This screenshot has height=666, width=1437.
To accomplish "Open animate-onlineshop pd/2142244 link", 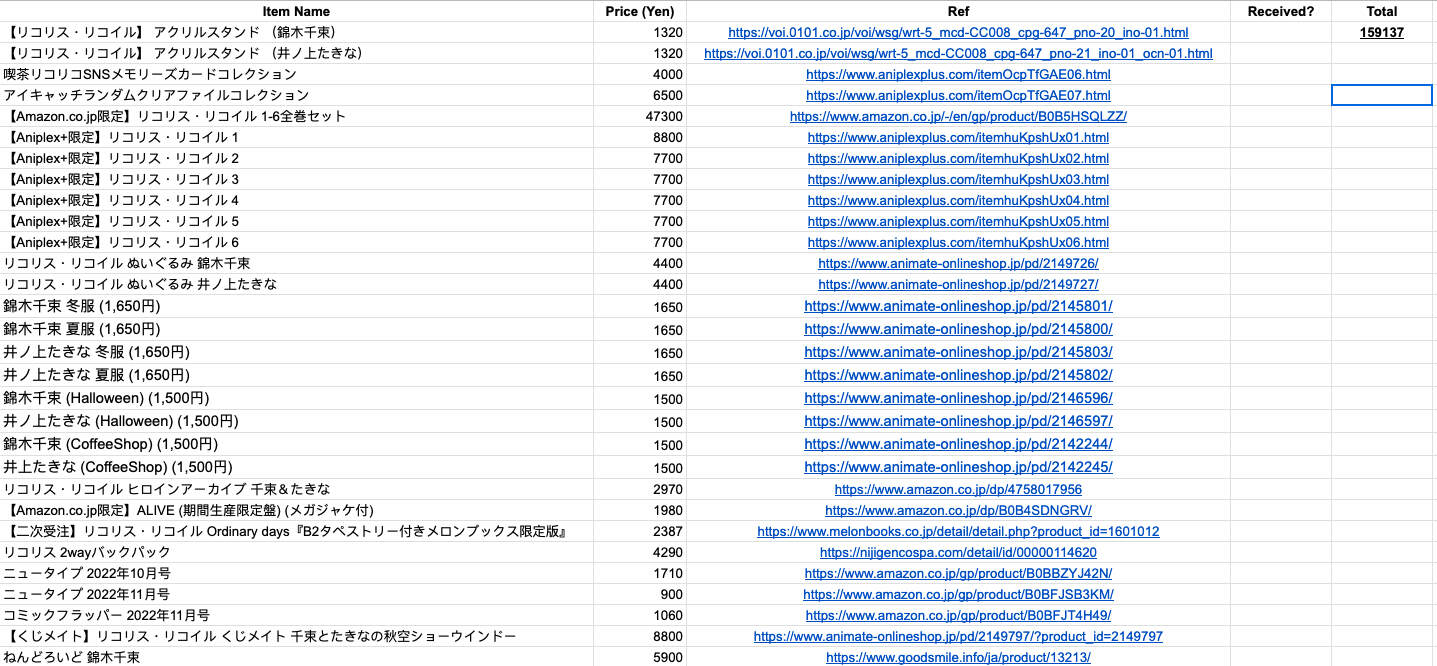I will click(958, 445).
